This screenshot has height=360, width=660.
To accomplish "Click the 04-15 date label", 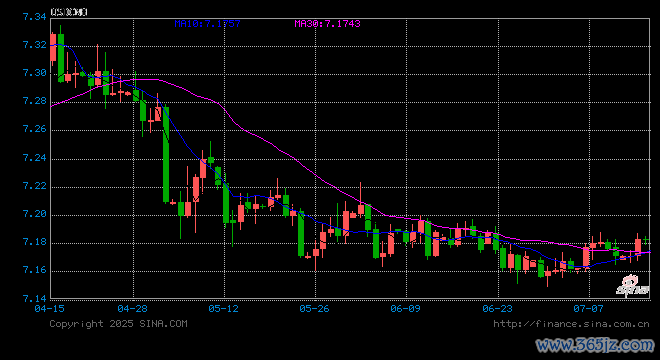I will tap(50, 309).
